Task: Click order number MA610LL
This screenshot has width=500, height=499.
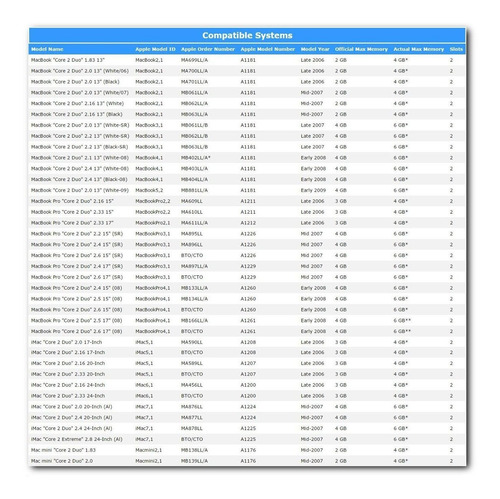Action: [x=192, y=212]
